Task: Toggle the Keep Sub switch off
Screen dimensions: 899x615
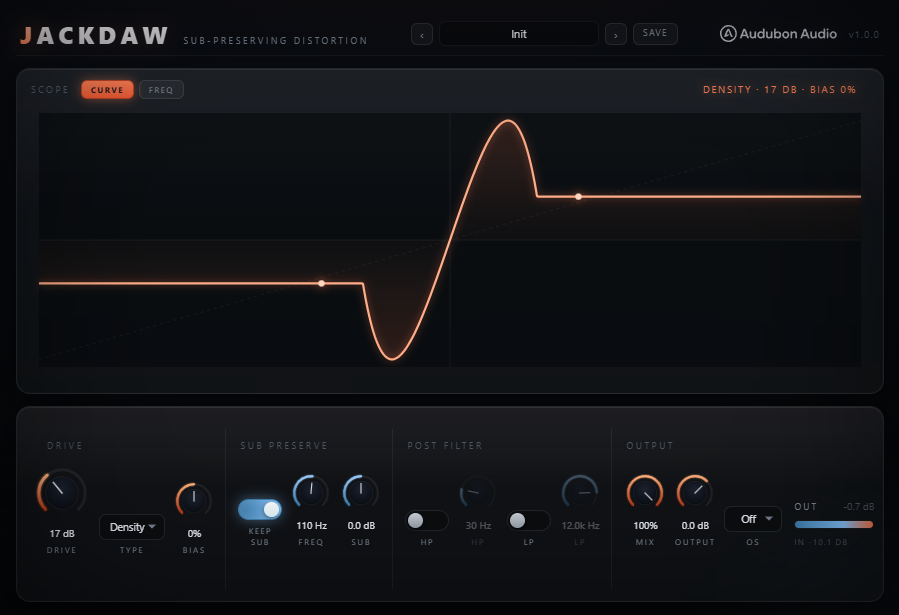Action: (x=260, y=509)
